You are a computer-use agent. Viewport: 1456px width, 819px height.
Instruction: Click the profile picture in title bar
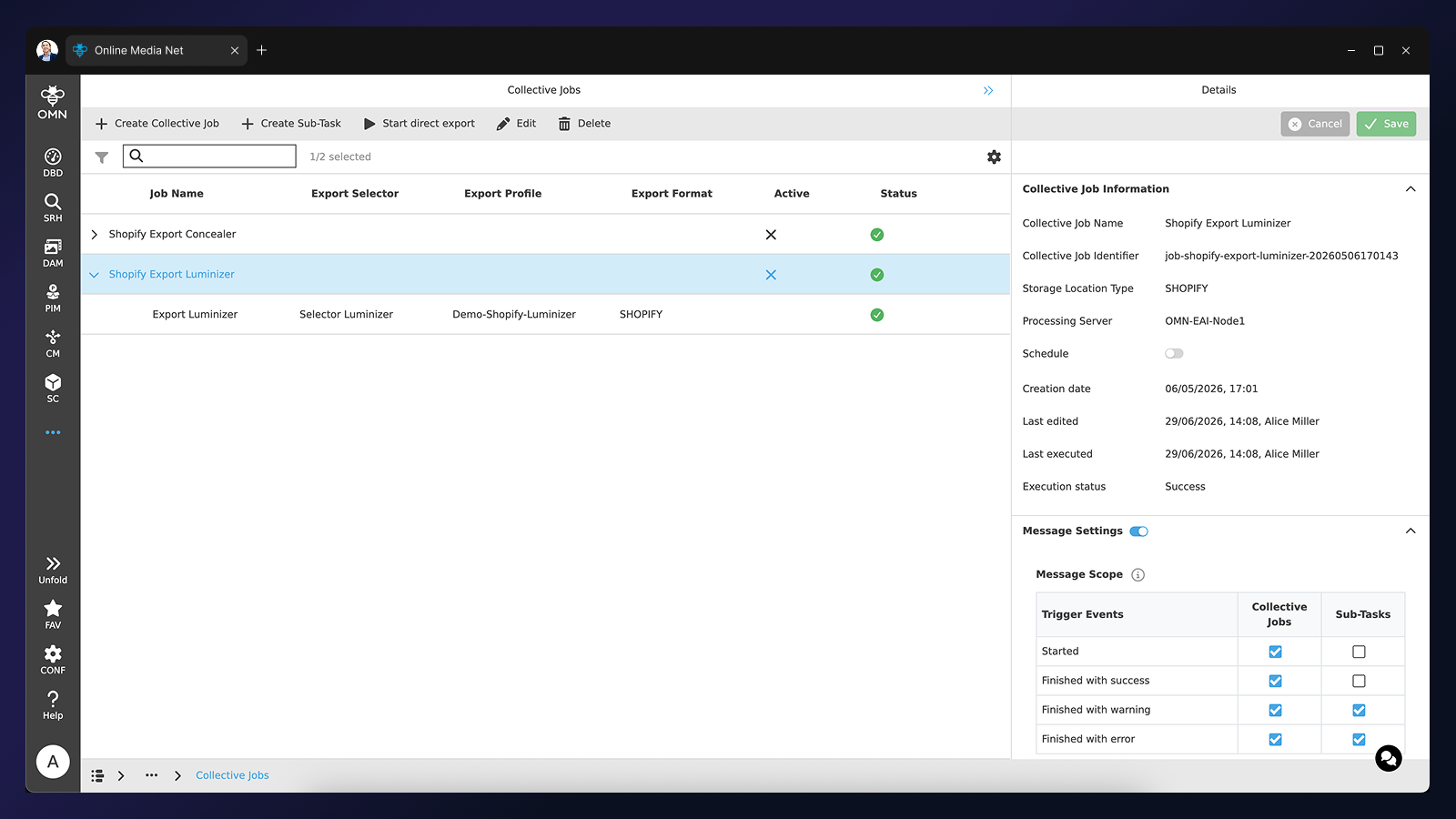[x=47, y=50]
